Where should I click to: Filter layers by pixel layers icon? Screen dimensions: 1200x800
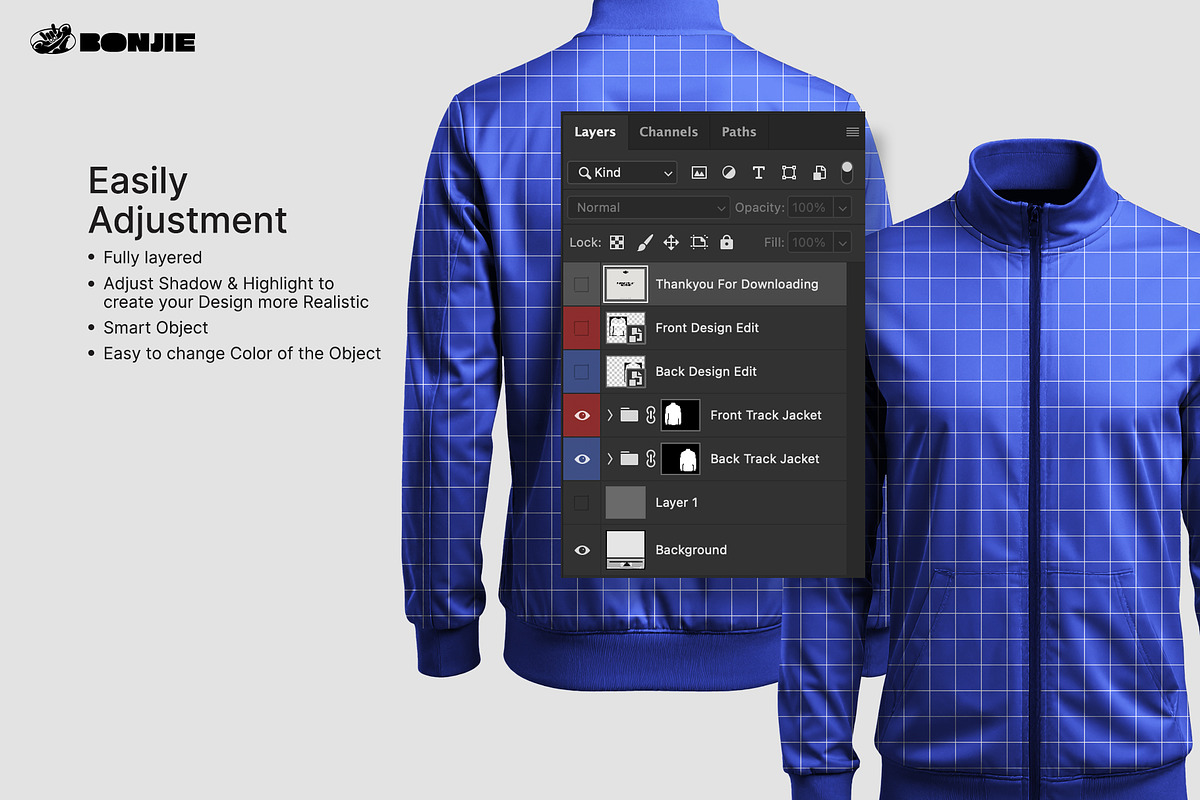tap(699, 172)
